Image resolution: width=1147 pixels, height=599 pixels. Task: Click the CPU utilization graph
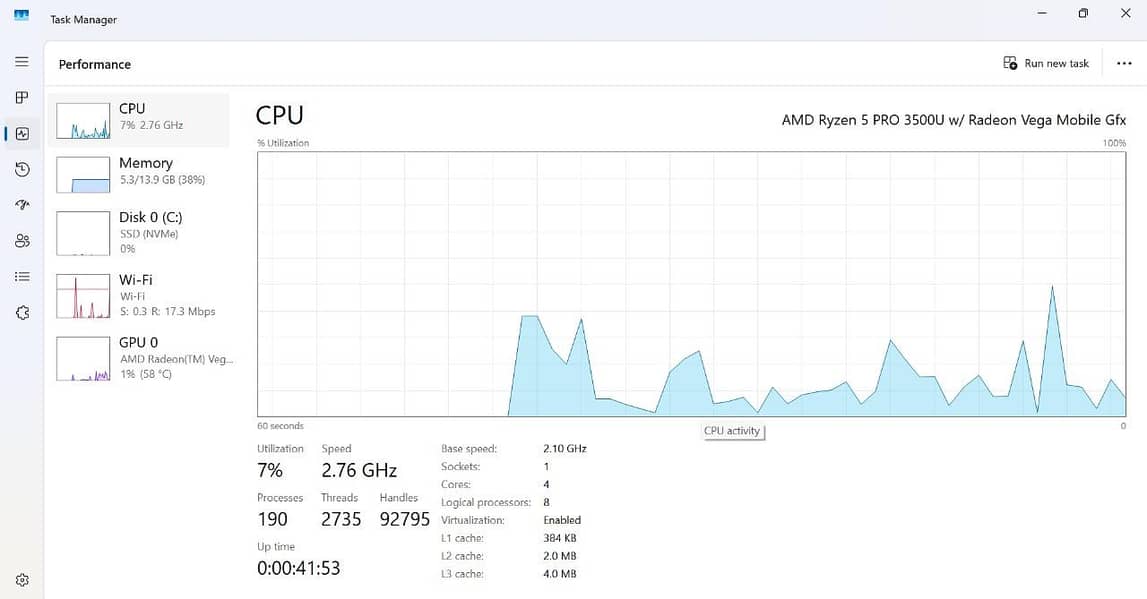[x=691, y=284]
